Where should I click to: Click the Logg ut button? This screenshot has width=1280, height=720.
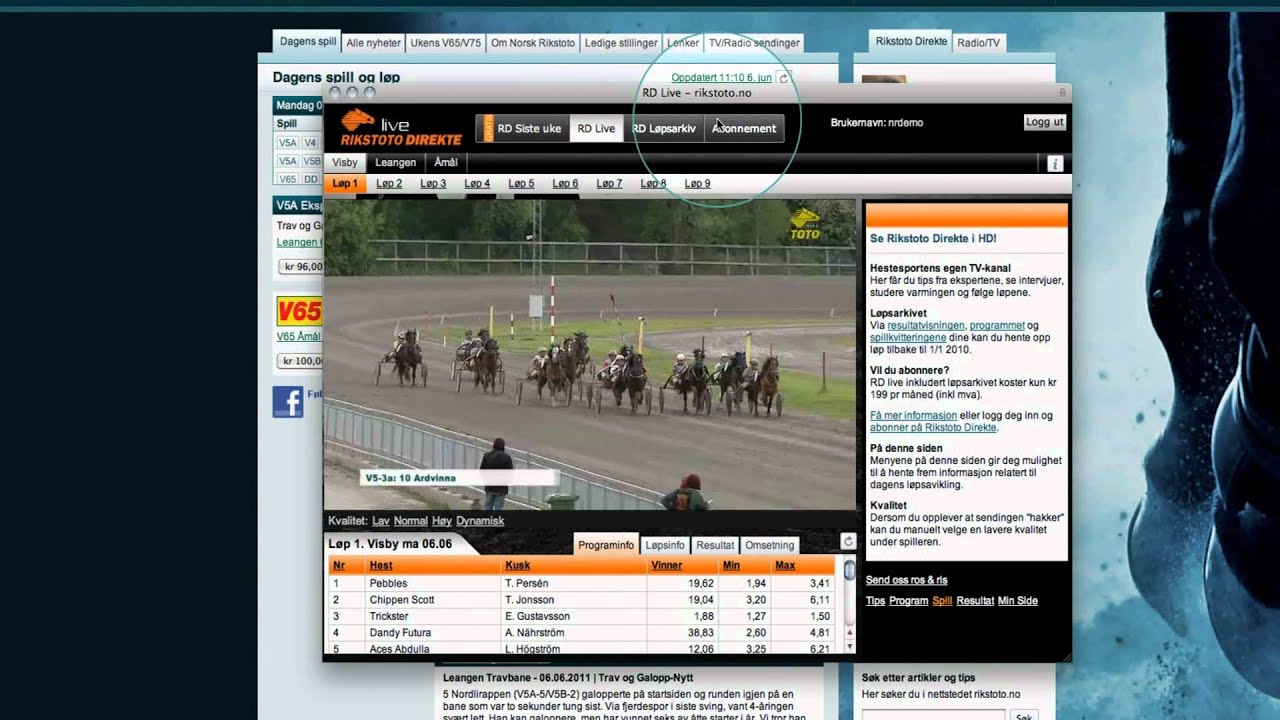click(x=1044, y=122)
